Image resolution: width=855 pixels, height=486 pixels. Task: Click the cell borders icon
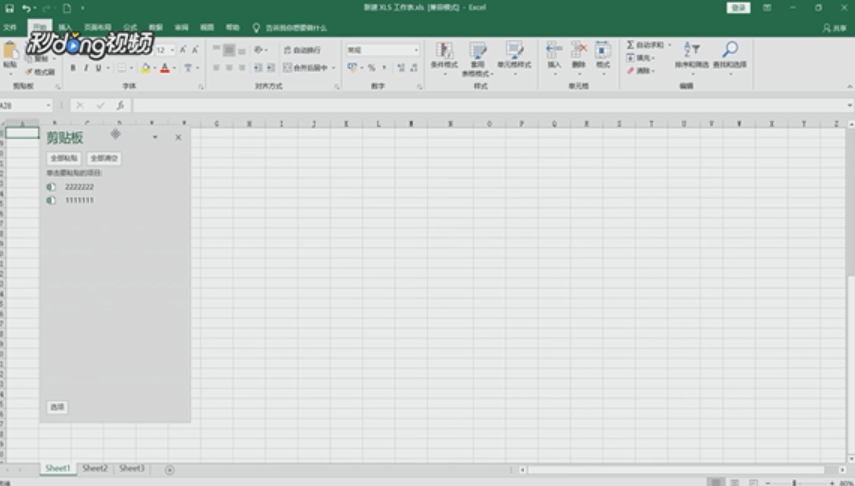[x=122, y=68]
